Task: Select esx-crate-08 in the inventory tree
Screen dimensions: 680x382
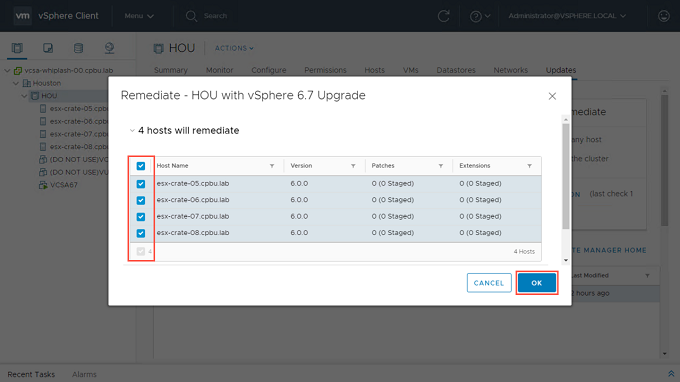Action: pos(78,147)
